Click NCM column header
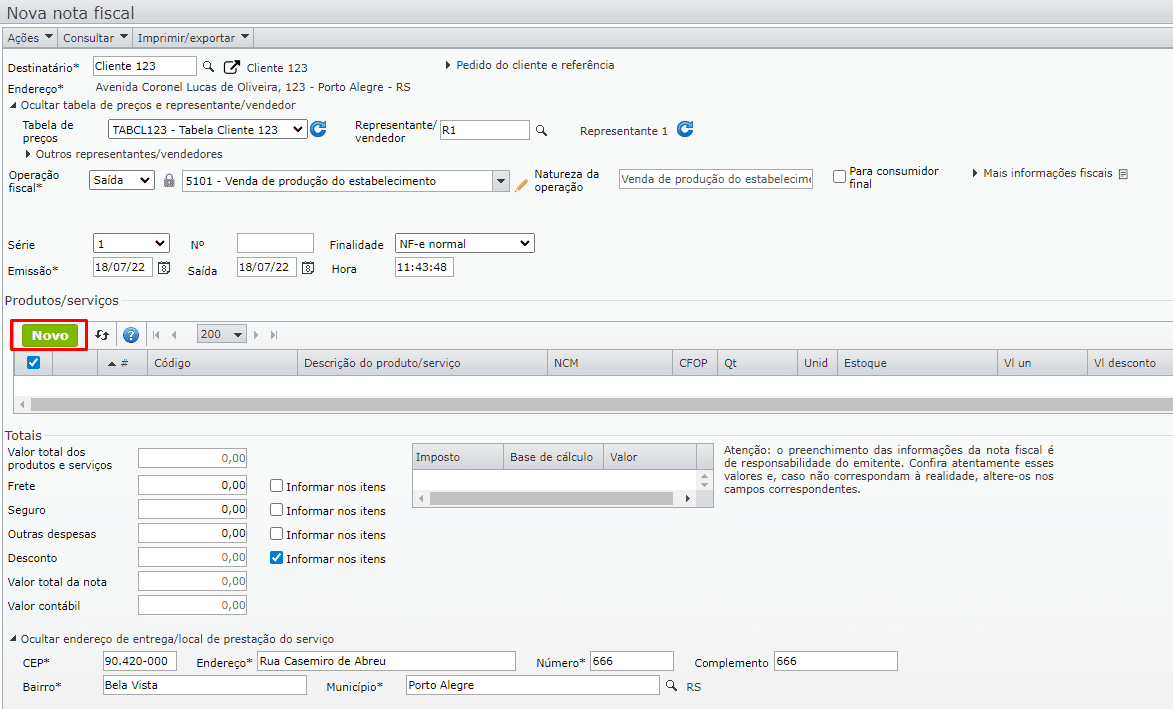This screenshot has height=709, width=1173. coord(610,363)
